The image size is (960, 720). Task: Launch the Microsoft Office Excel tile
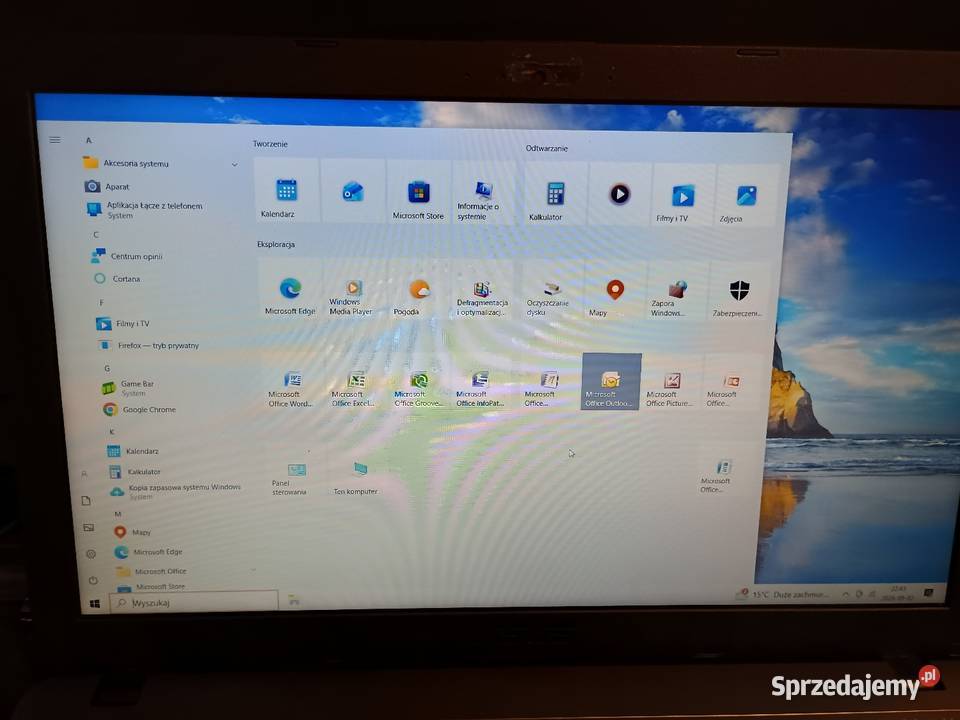355,381
